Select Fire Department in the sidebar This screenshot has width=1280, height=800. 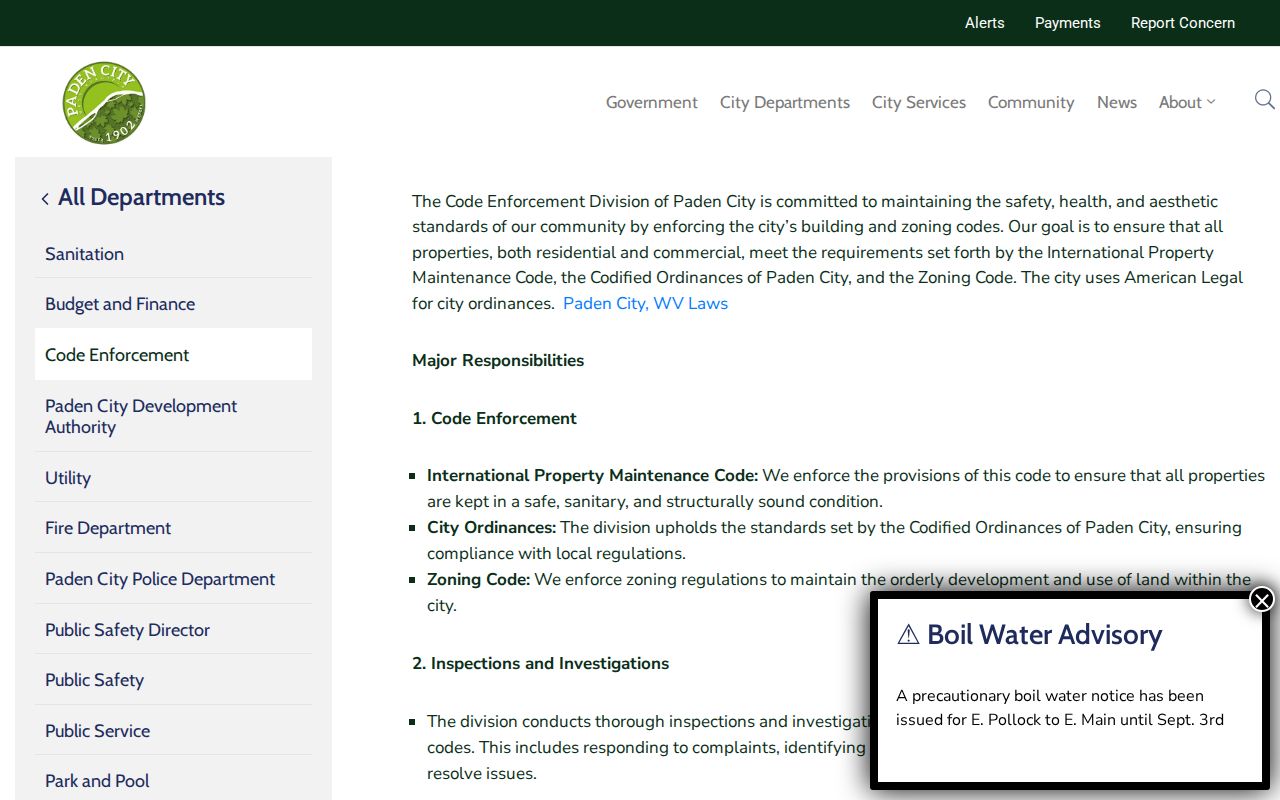pyautogui.click(x=173, y=527)
